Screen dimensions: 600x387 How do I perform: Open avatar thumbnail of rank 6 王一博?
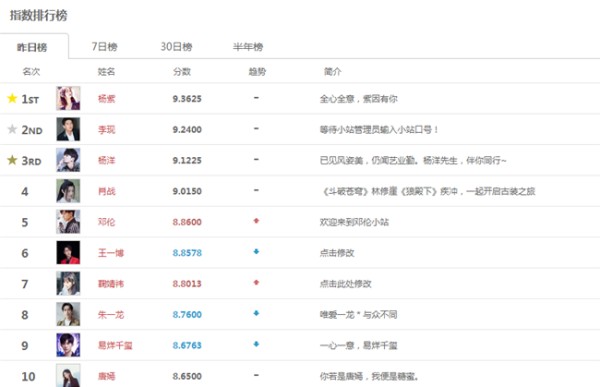68,253
